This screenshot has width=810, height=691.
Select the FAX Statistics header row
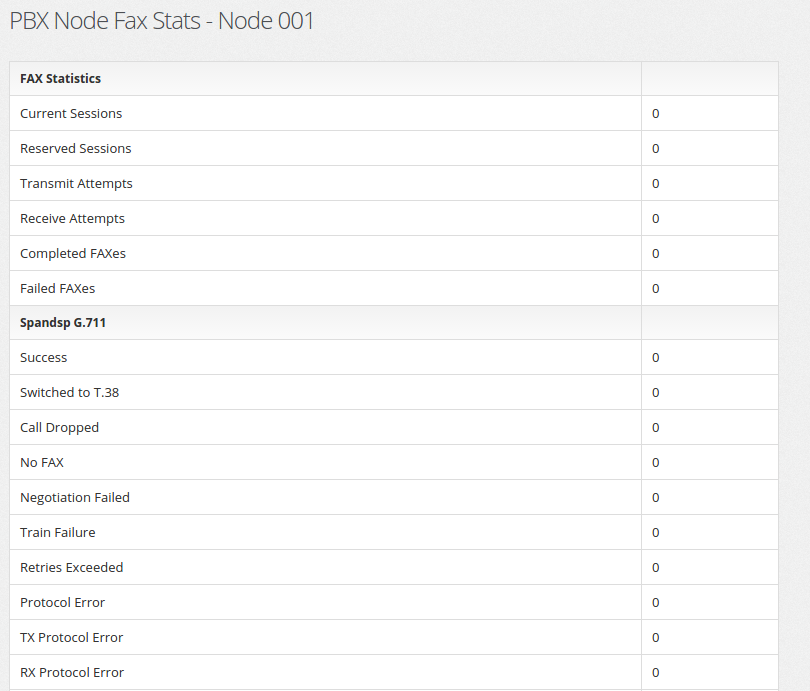click(x=394, y=78)
